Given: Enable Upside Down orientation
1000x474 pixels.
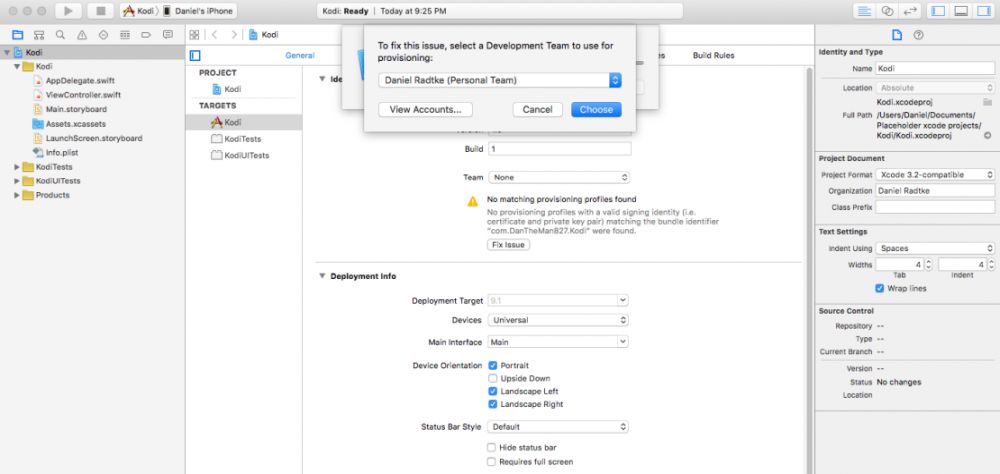Looking at the screenshot, I should click(492, 378).
